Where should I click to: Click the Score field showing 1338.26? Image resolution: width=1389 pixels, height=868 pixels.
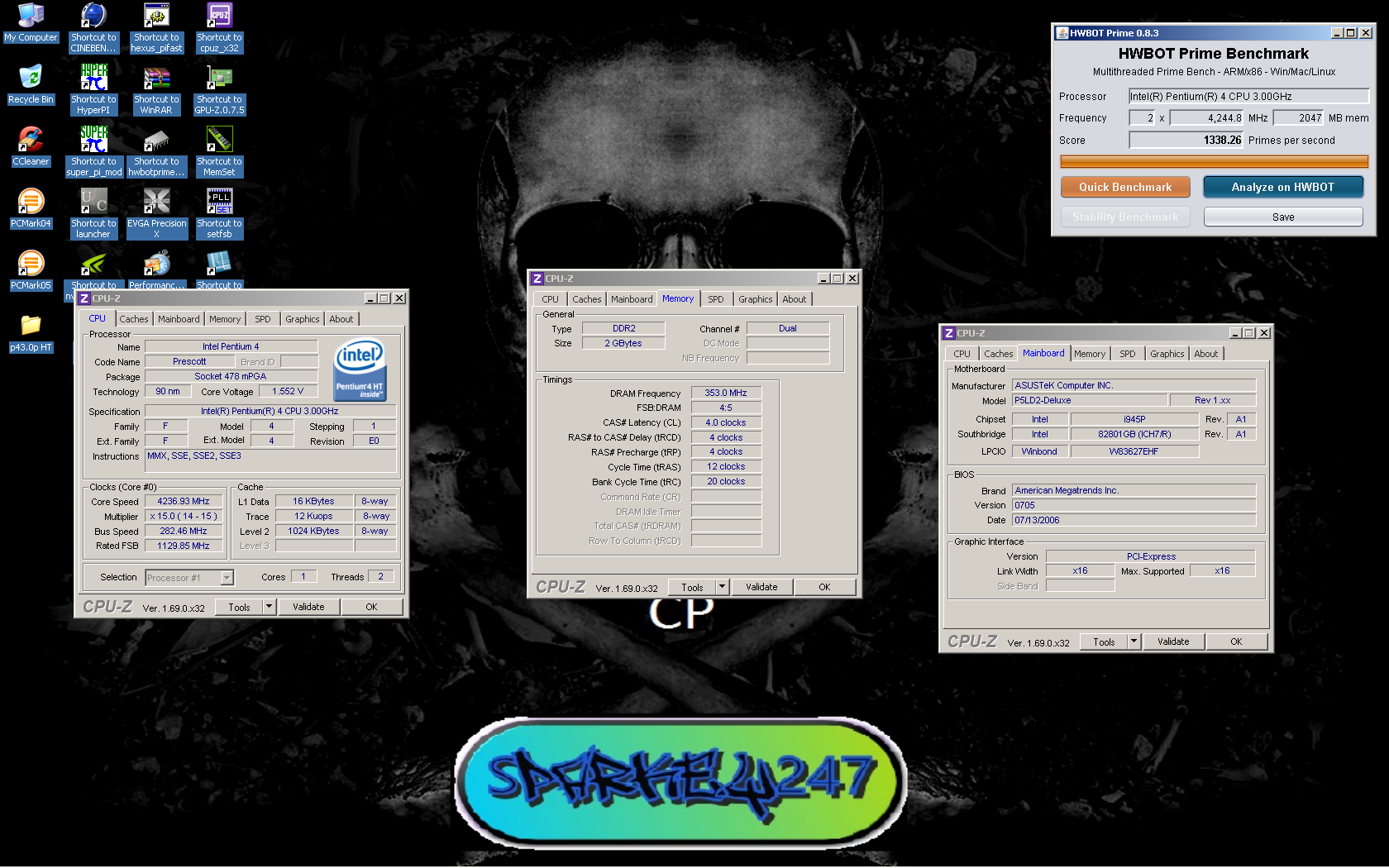tap(1186, 140)
